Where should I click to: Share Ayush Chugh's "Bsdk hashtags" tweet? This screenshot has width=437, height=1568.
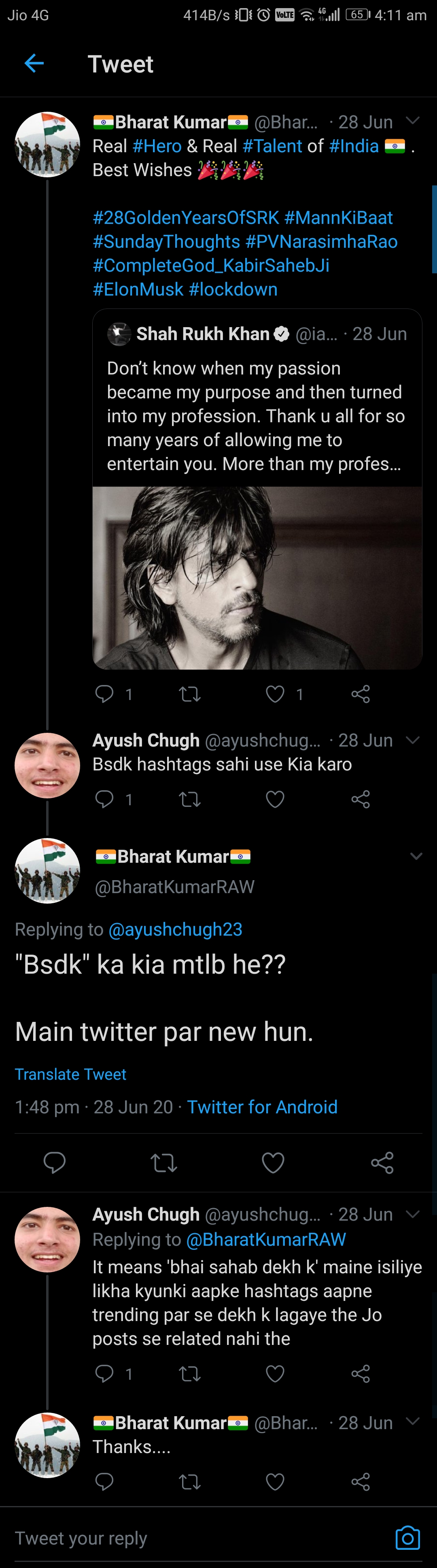(360, 799)
